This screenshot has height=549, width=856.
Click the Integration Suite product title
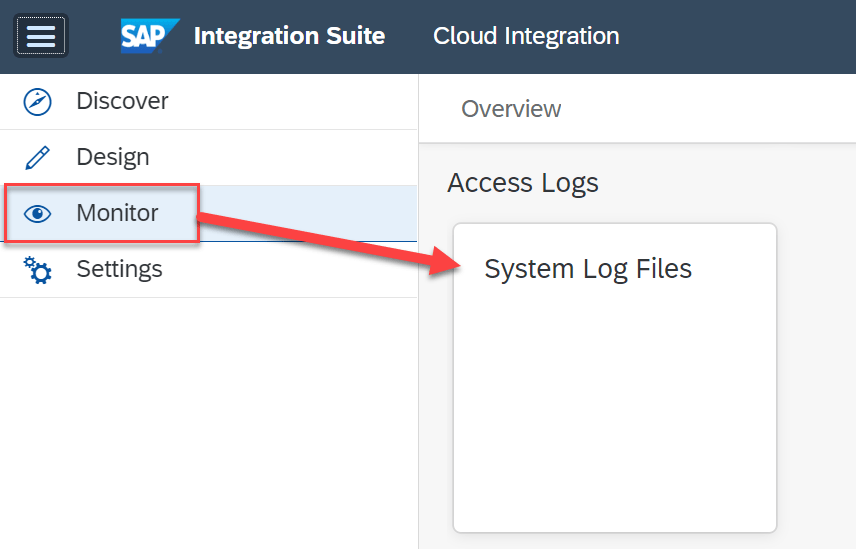pos(289,36)
